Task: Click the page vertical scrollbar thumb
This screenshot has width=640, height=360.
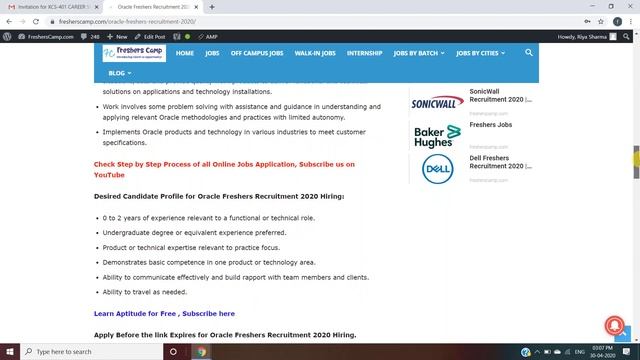Action: (636, 162)
